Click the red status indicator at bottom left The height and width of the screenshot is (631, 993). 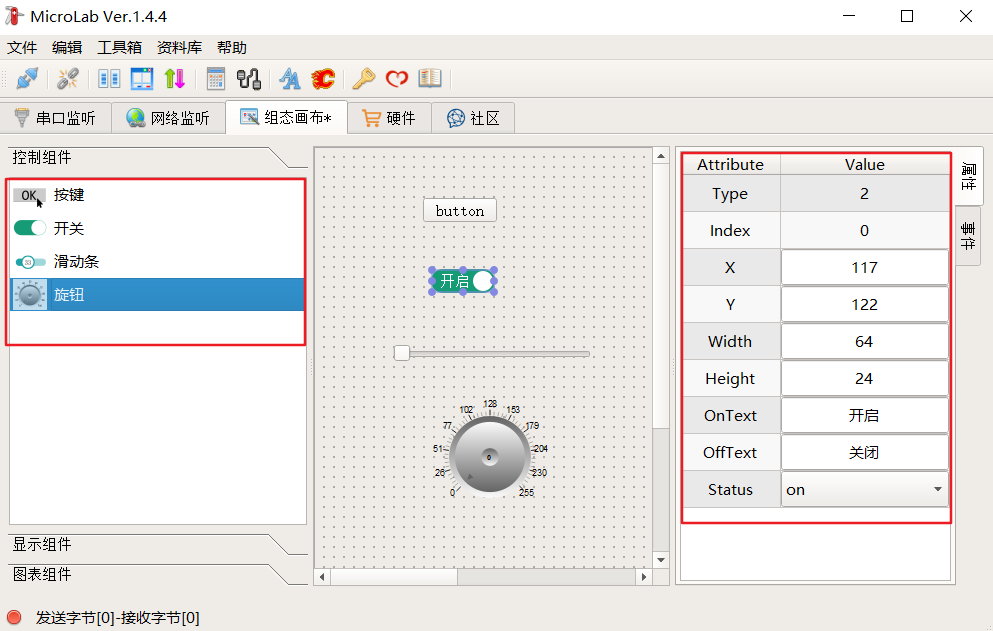12,617
